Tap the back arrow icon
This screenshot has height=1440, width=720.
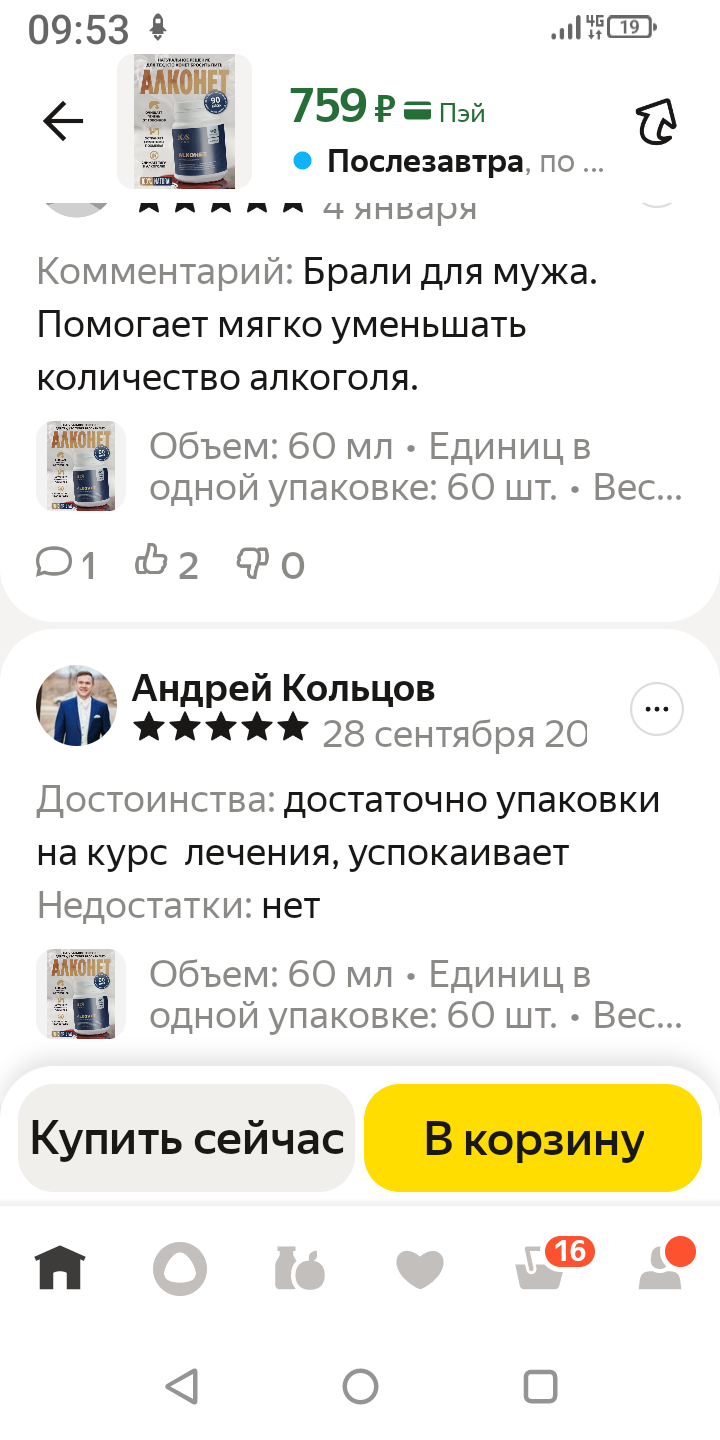tap(63, 122)
